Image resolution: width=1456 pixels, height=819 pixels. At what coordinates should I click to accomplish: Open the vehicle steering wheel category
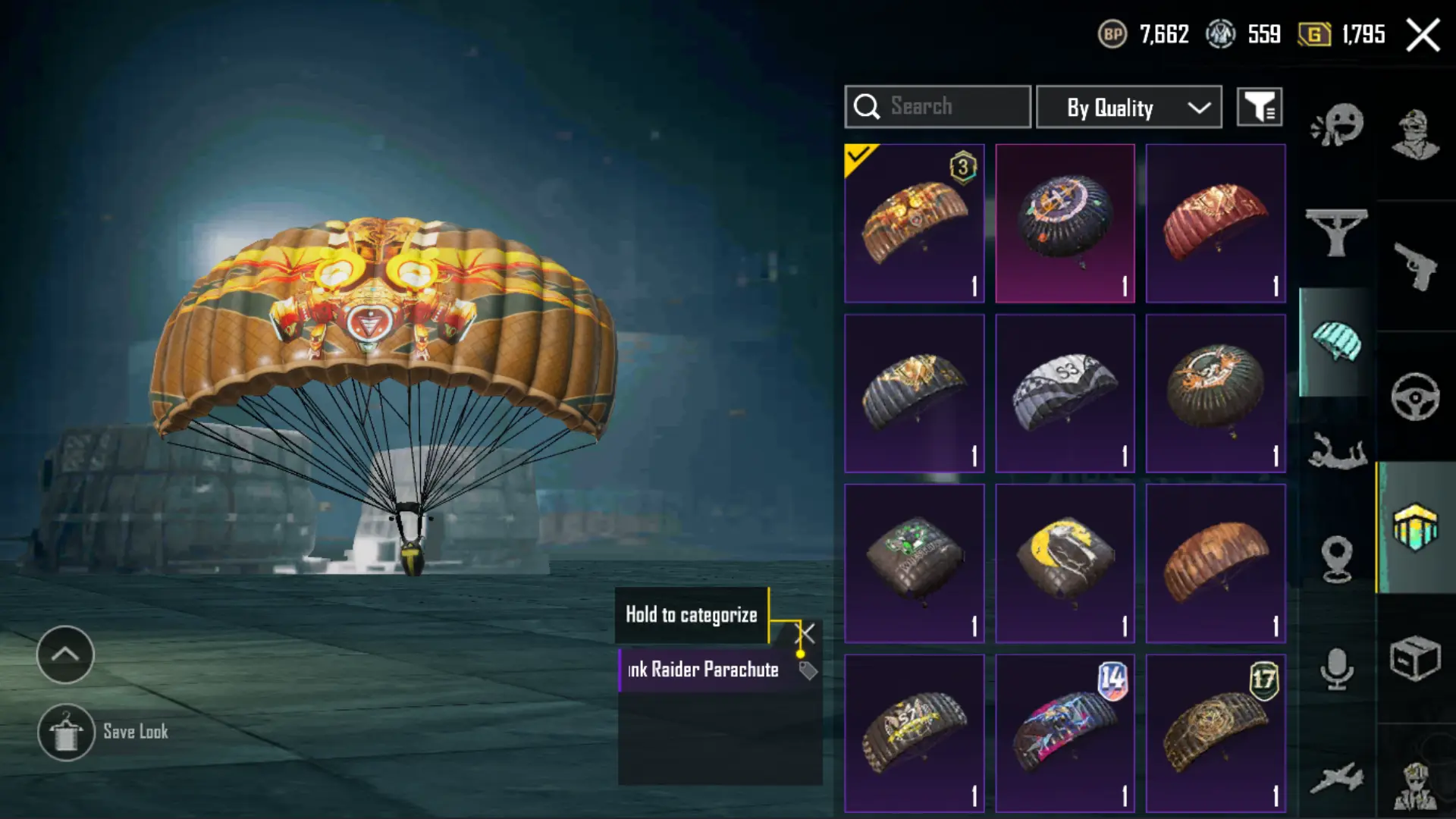tap(1415, 397)
